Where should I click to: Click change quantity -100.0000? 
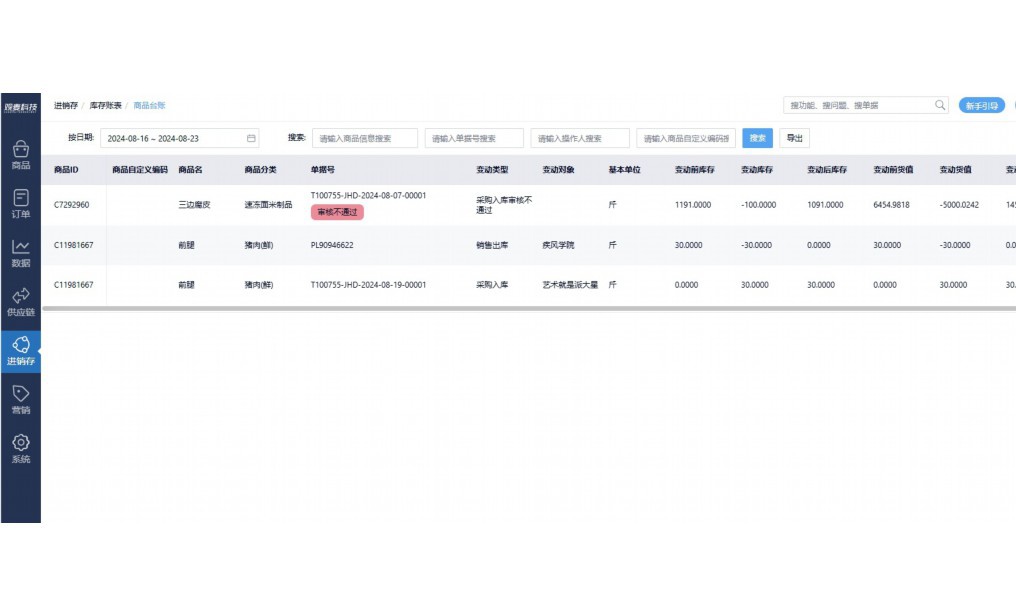[758, 205]
